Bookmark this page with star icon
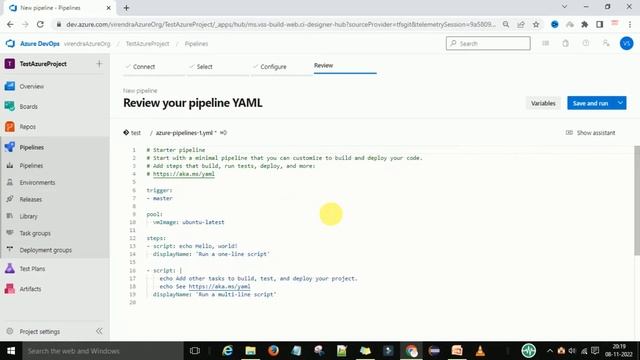Image resolution: width=640 pixels, height=360 pixels. pos(536,24)
